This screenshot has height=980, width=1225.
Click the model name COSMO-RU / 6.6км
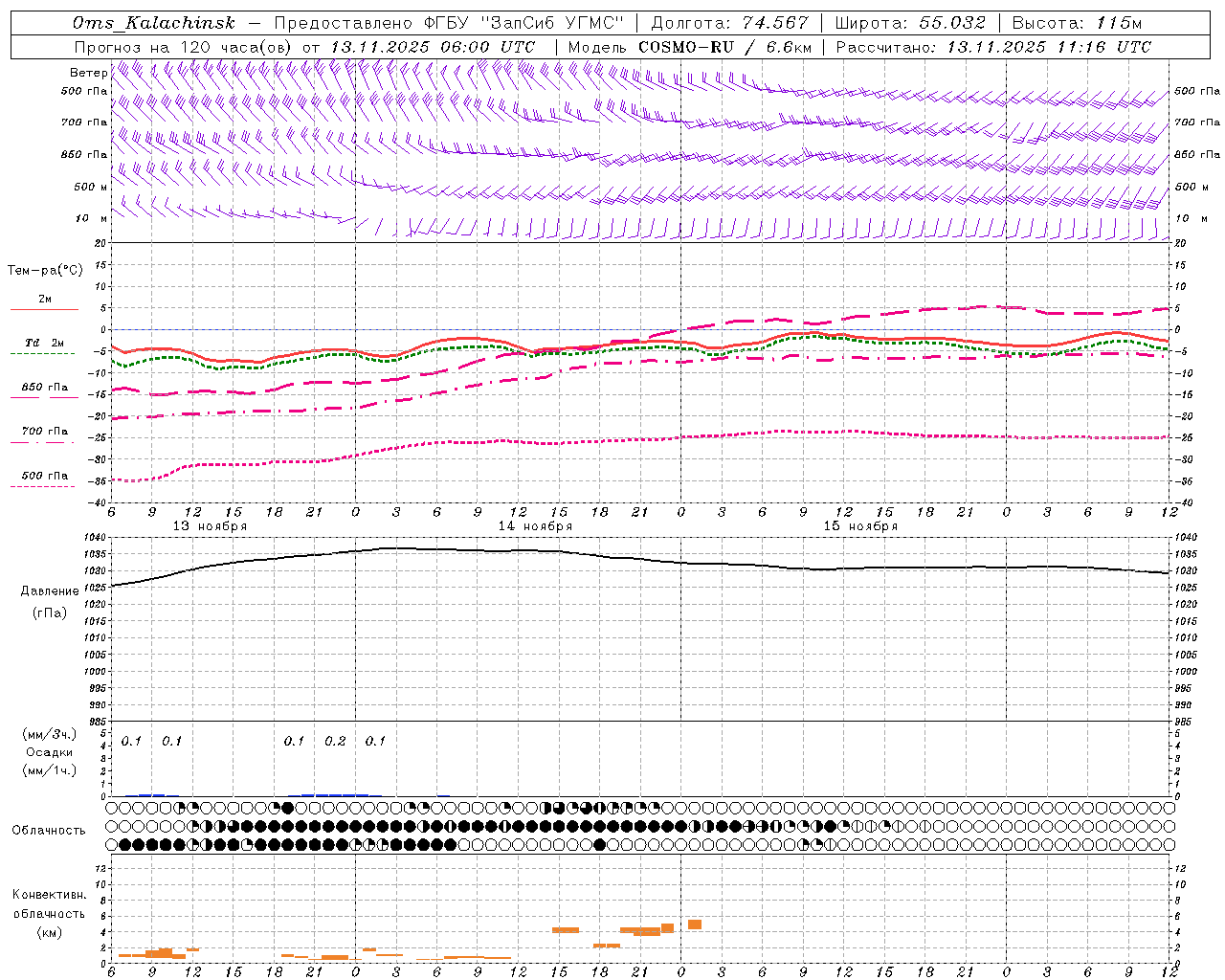[x=724, y=47]
